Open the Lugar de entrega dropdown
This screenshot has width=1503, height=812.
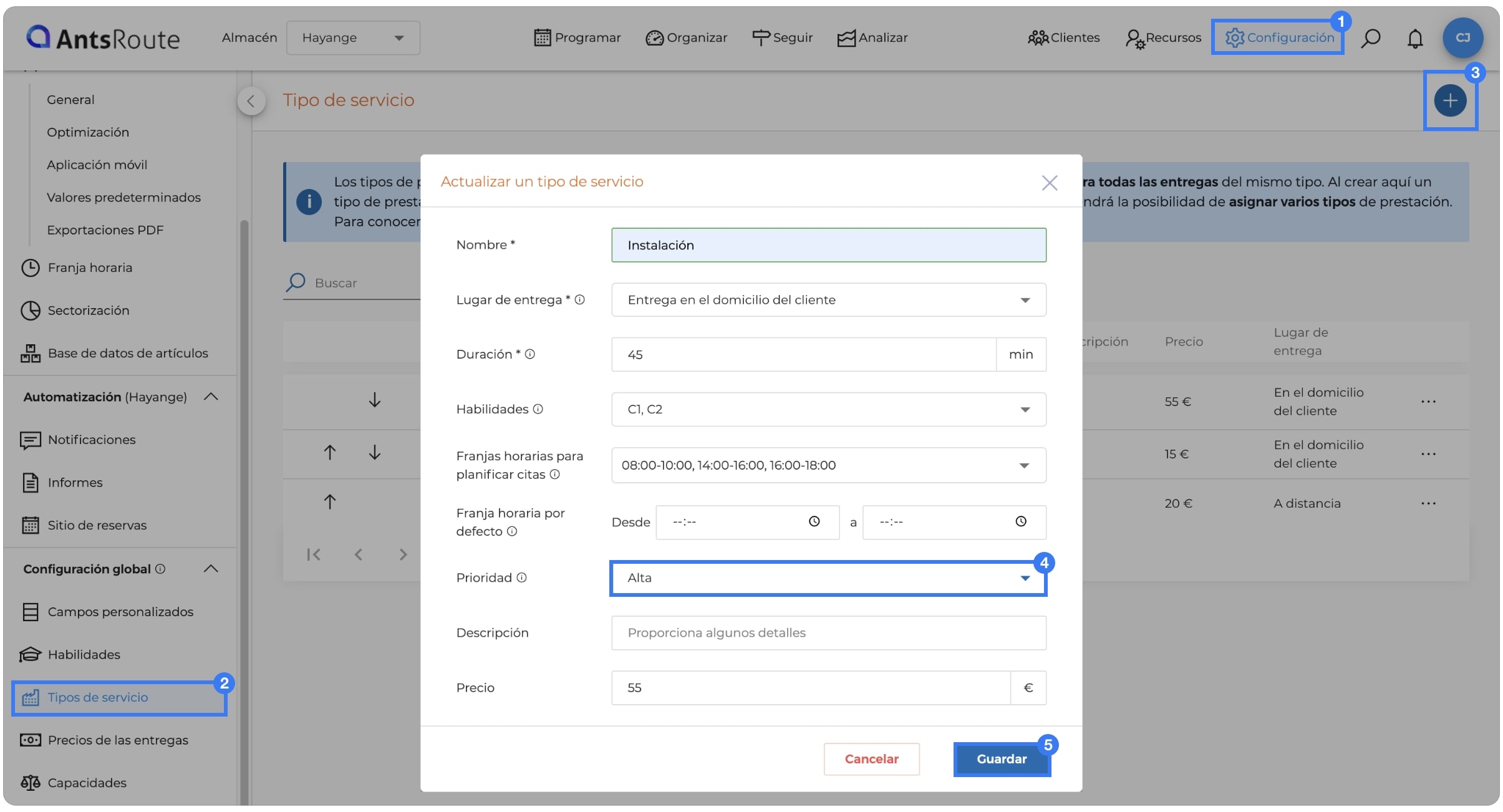pos(828,300)
